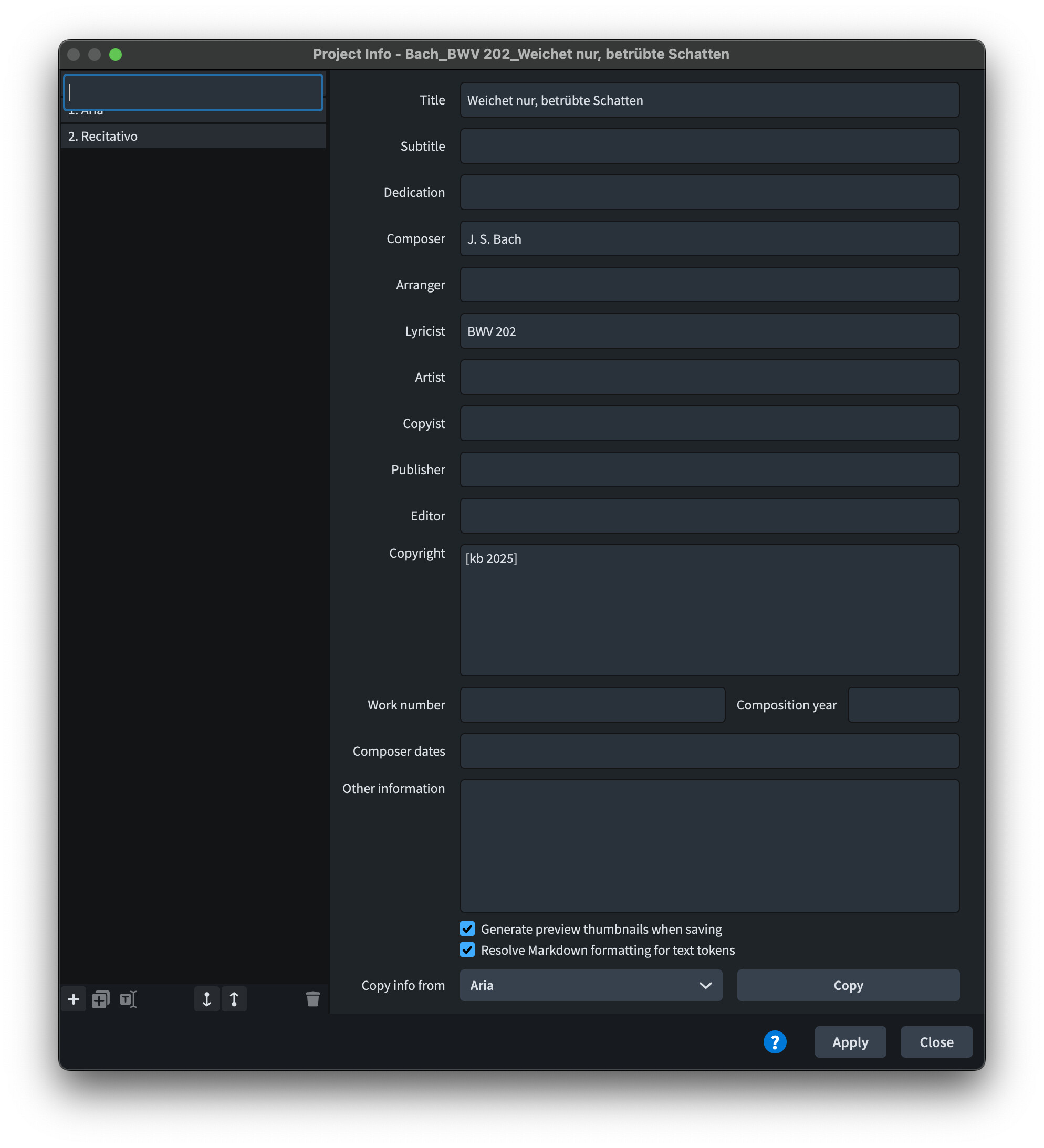Click the delete flow trash icon
The width and height of the screenshot is (1044, 1148).
click(312, 999)
